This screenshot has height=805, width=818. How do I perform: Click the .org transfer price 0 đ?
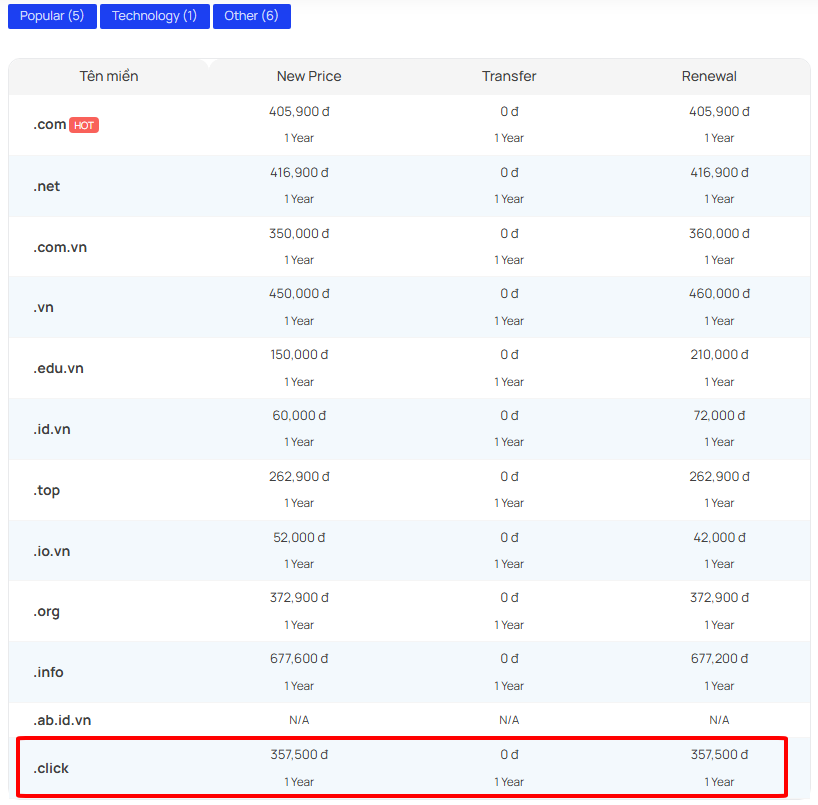click(509, 598)
